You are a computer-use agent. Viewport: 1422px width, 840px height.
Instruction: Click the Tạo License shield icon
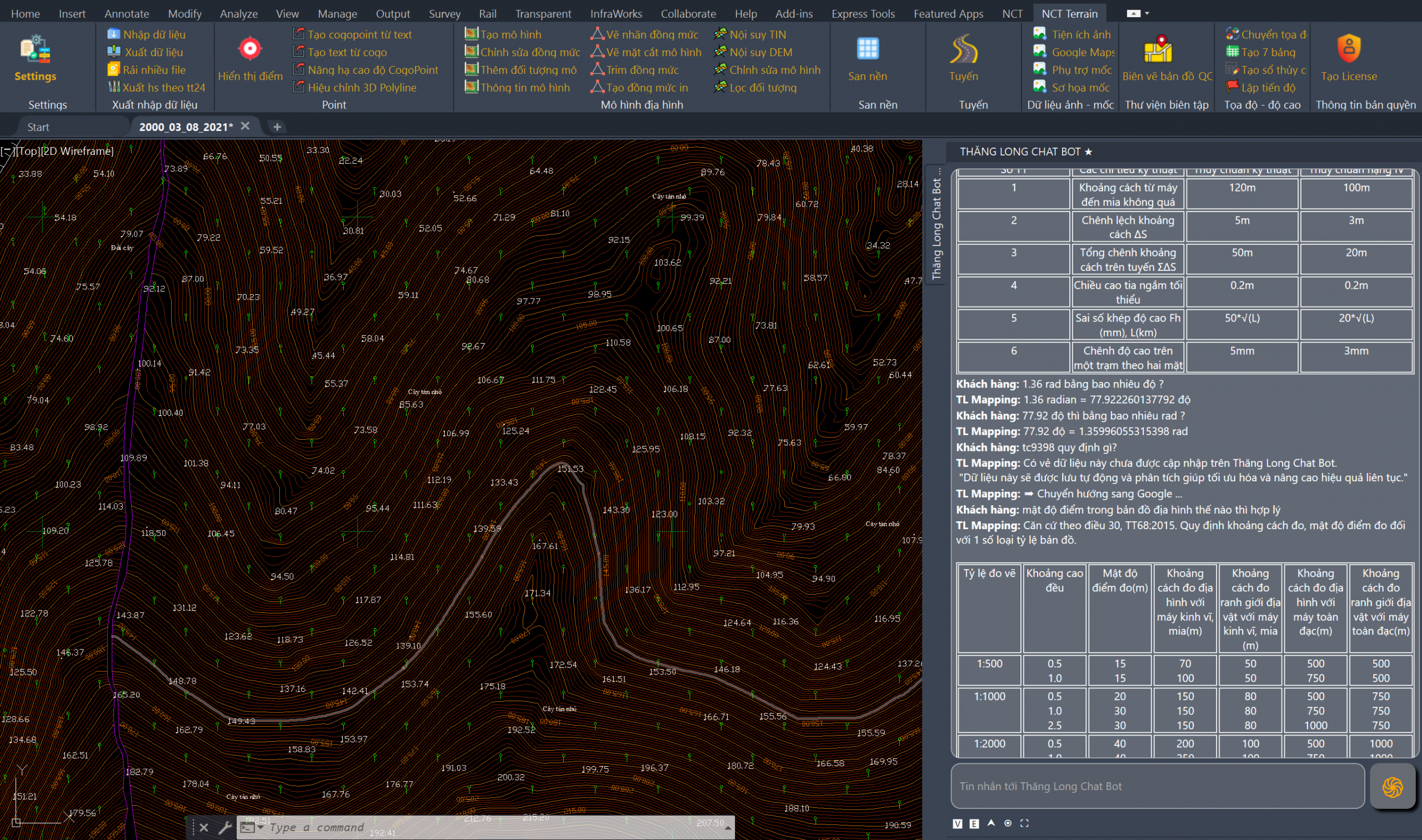[1348, 49]
